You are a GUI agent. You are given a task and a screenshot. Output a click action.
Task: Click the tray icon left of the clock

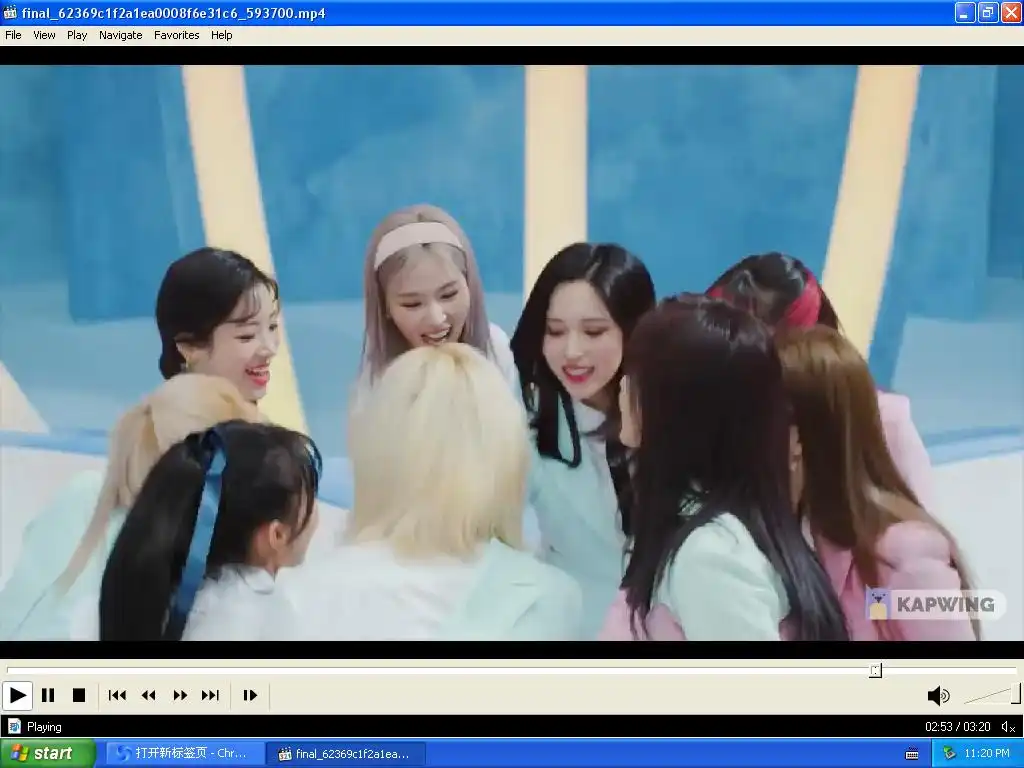[949, 754]
